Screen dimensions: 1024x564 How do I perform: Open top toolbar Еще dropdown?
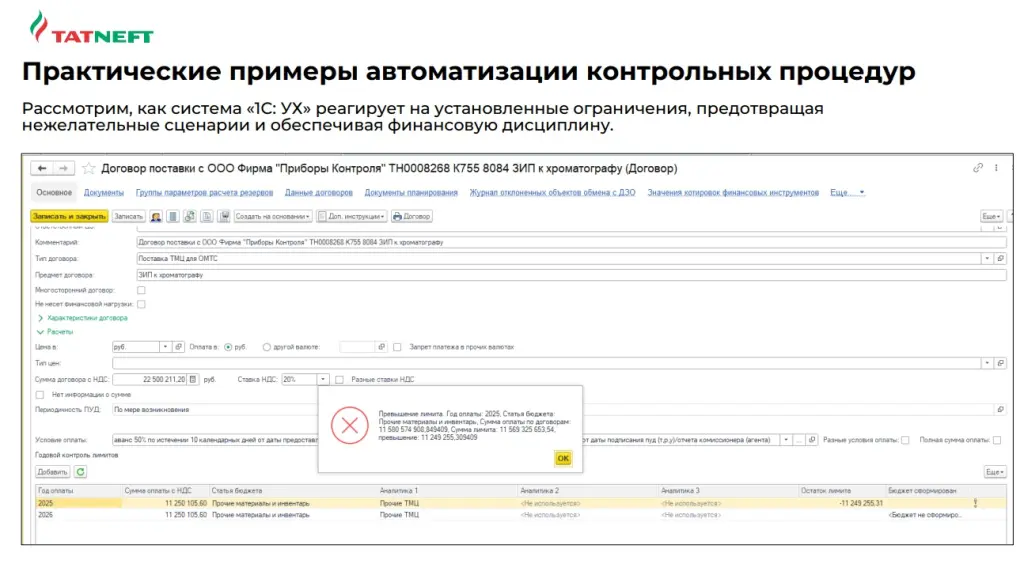pos(991,216)
